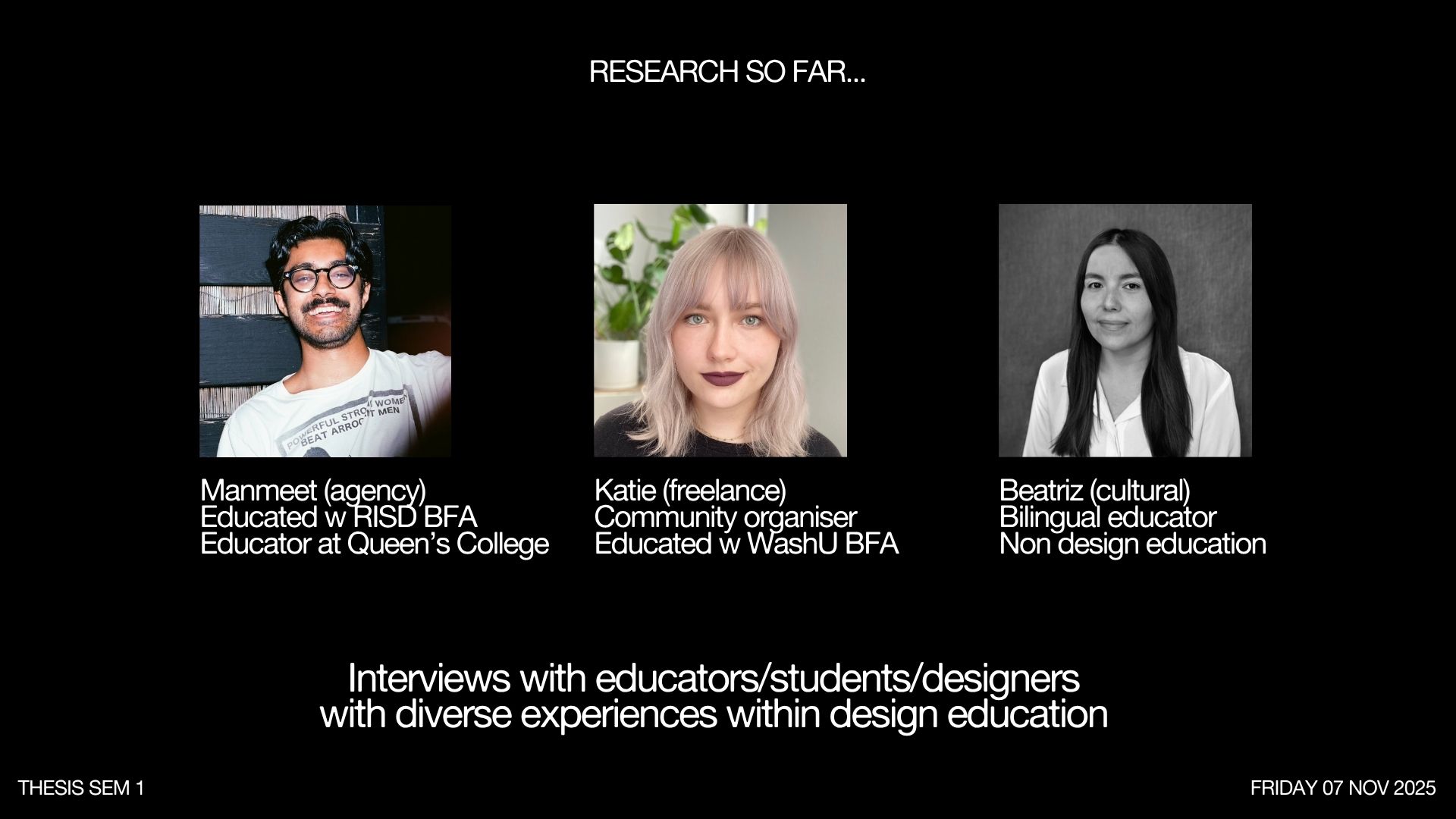
Task: Click Manmeet's portrait photo
Action: 325,331
